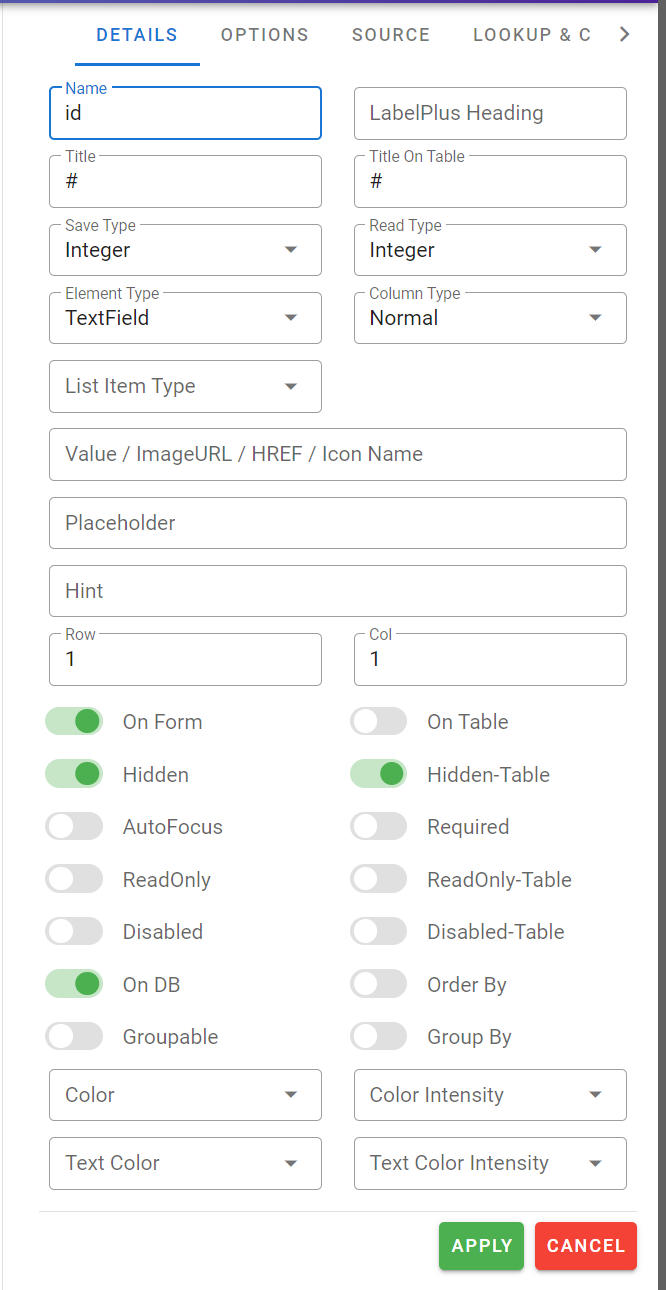Click the red Cancel button
666x1290 pixels.
[585, 1246]
